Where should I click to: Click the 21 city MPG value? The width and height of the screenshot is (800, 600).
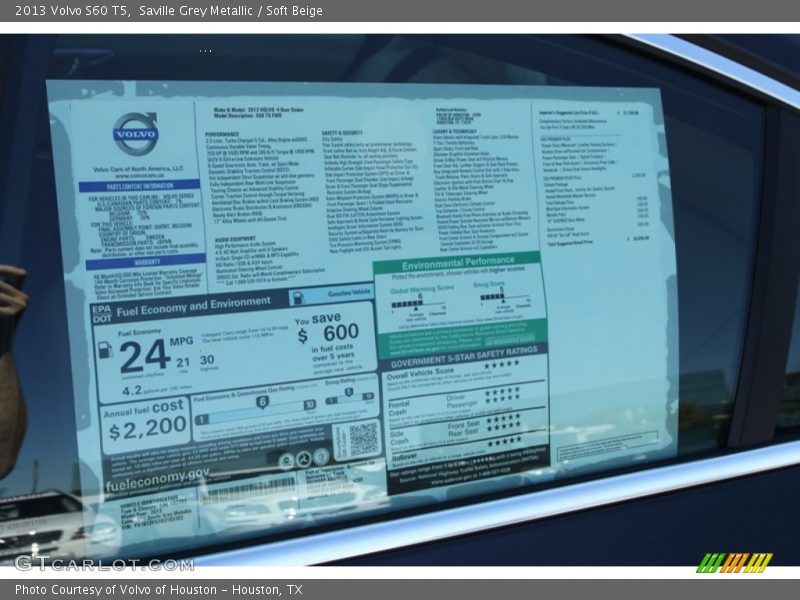183,362
